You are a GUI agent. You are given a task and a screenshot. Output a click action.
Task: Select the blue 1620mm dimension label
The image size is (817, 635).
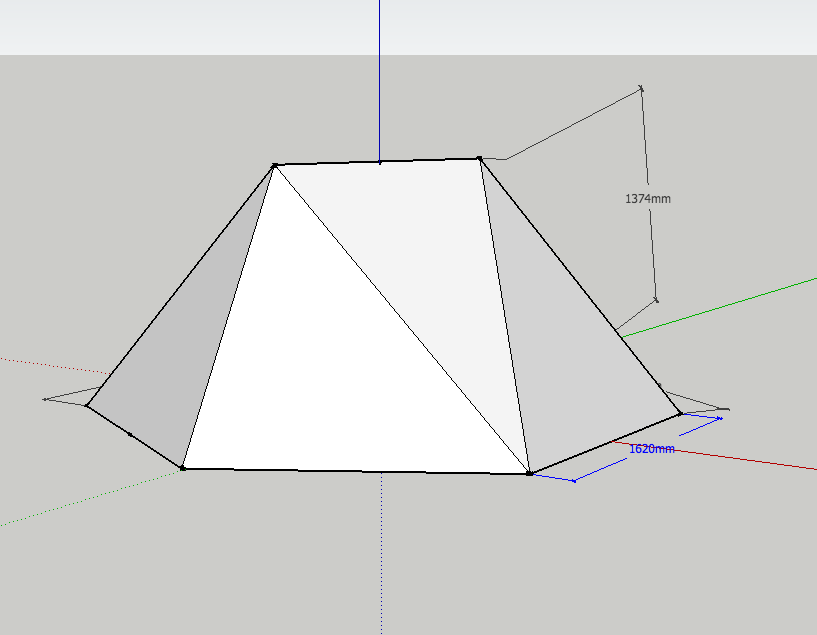(x=652, y=449)
